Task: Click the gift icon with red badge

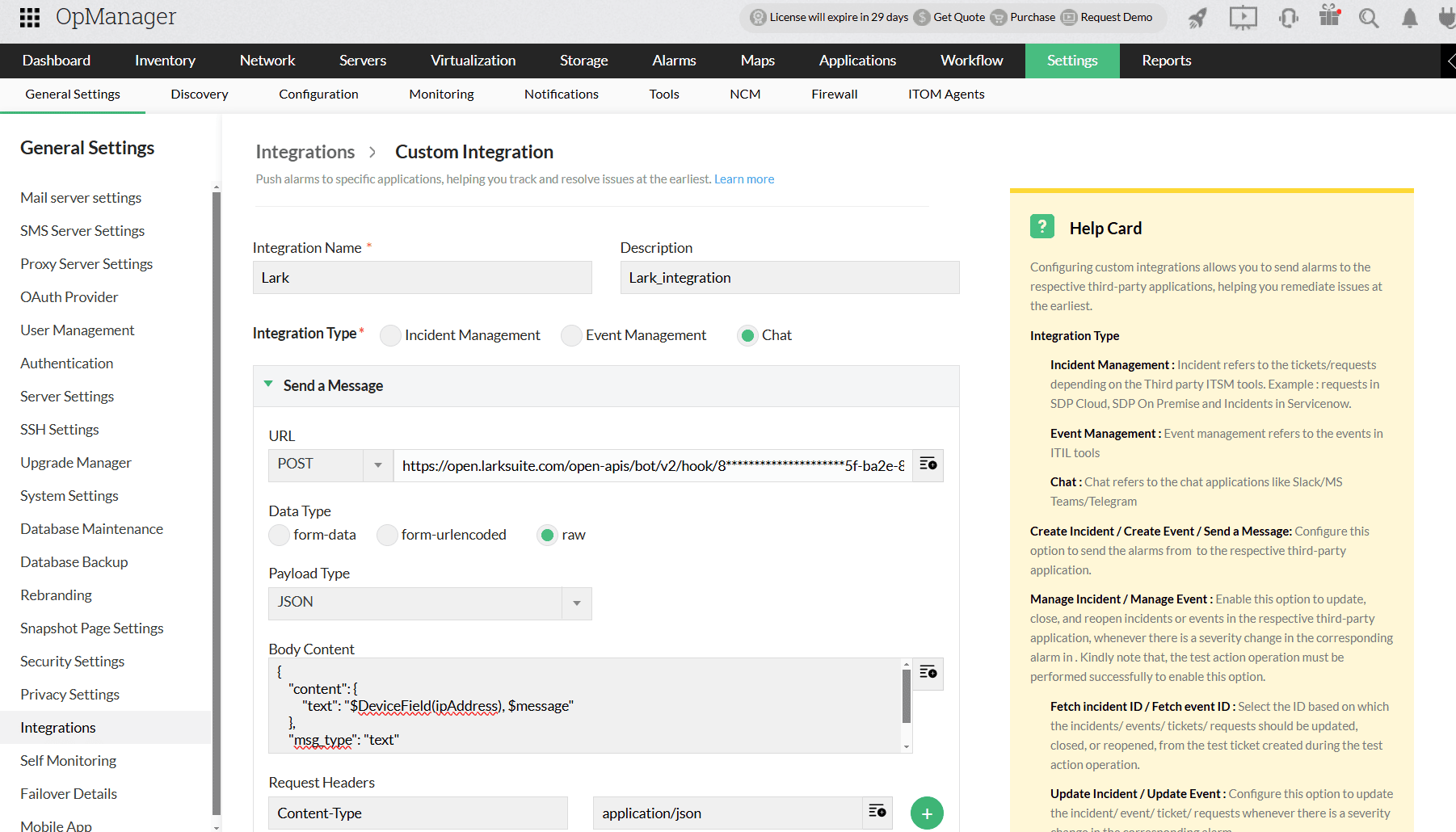Action: point(1329,17)
